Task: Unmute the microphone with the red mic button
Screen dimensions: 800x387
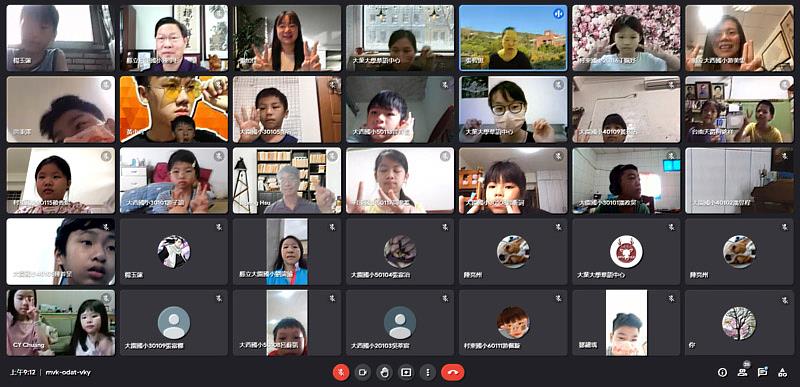Action: click(x=341, y=372)
